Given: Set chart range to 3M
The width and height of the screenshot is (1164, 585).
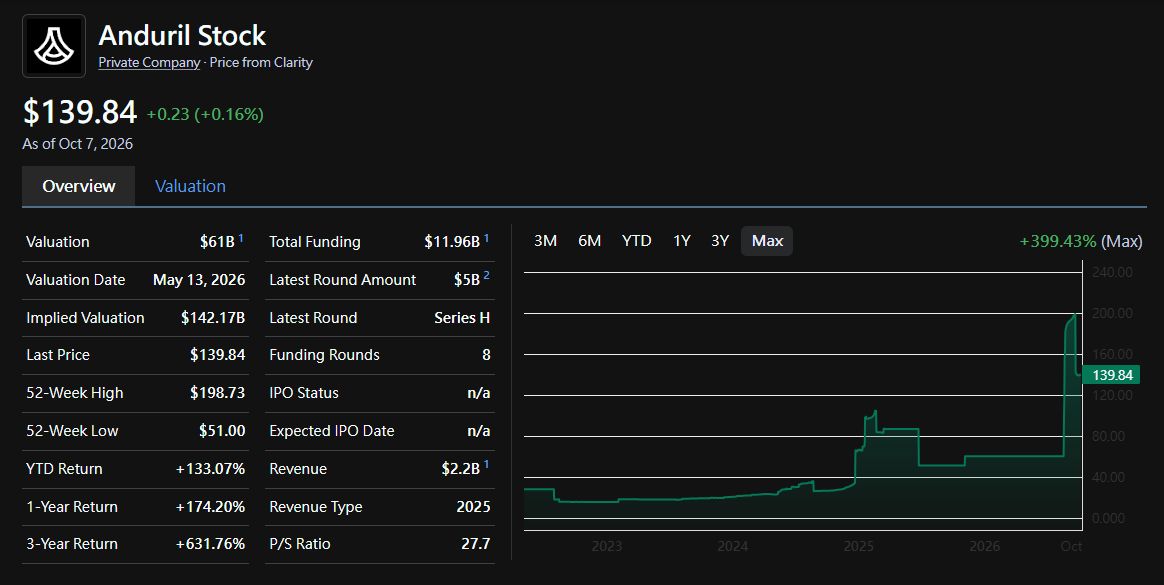Looking at the screenshot, I should pos(546,241).
